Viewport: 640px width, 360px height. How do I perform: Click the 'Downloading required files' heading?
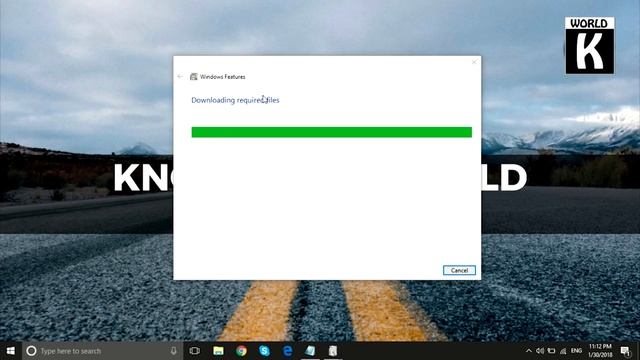coord(235,100)
